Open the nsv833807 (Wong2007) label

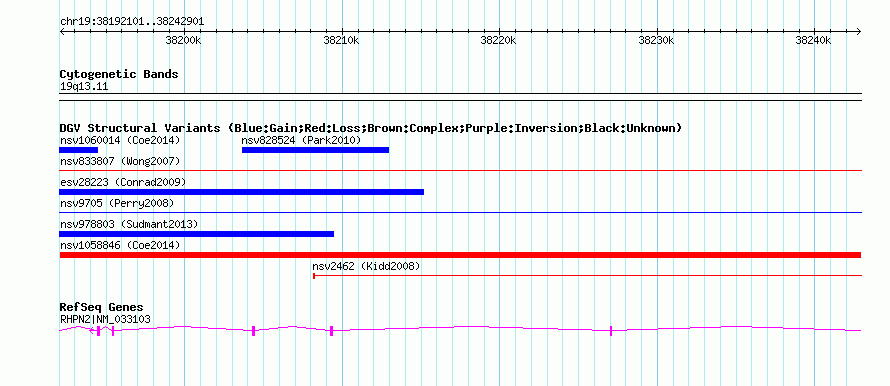coord(120,161)
